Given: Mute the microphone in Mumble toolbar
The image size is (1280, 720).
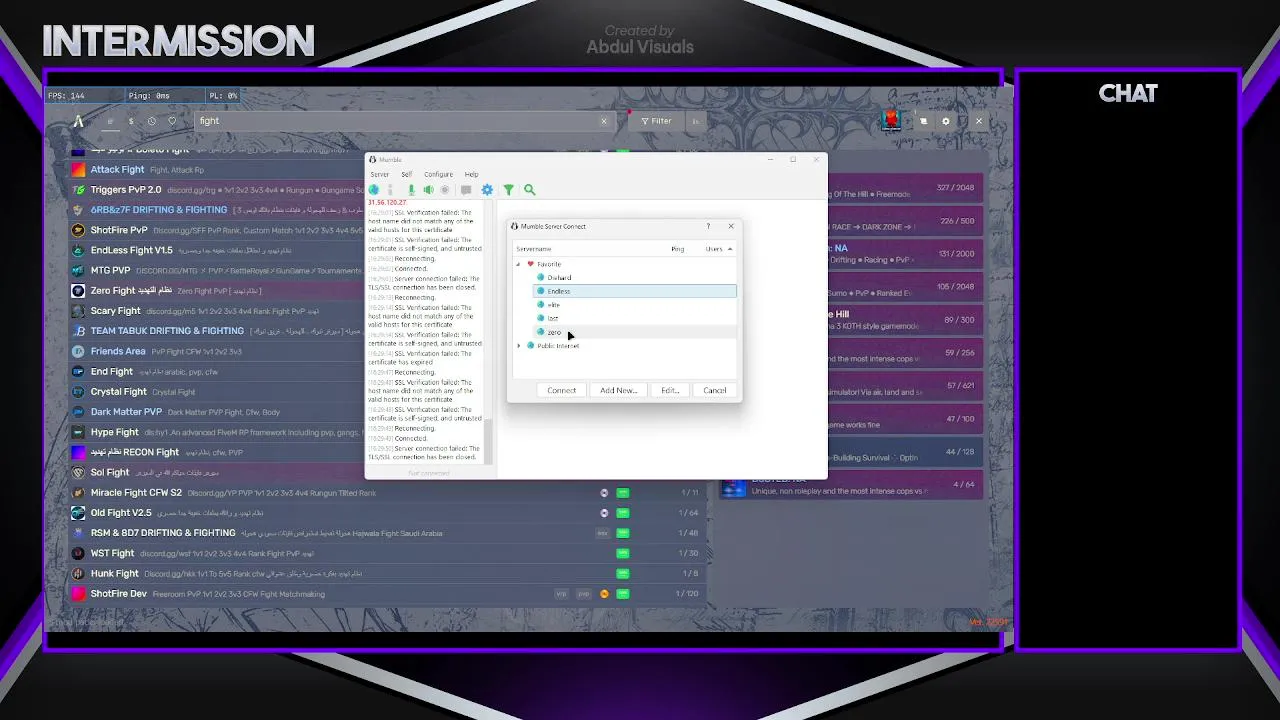Looking at the screenshot, I should coord(410,190).
